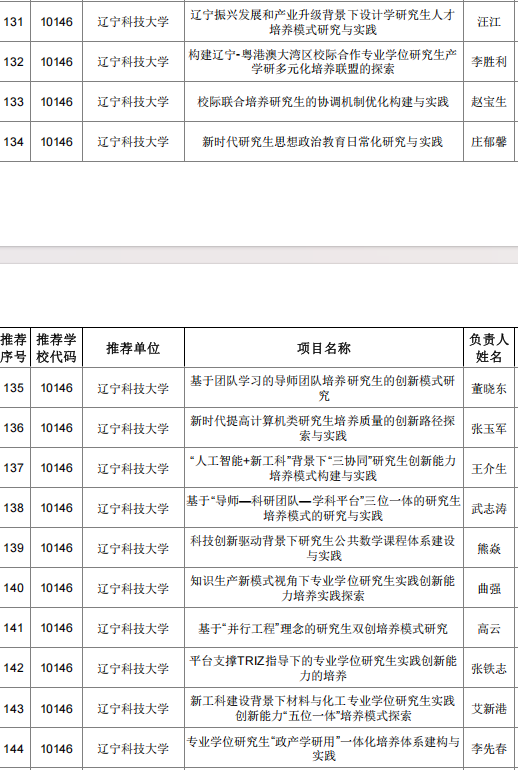Click name 张玉军 in row 136

[489, 429]
